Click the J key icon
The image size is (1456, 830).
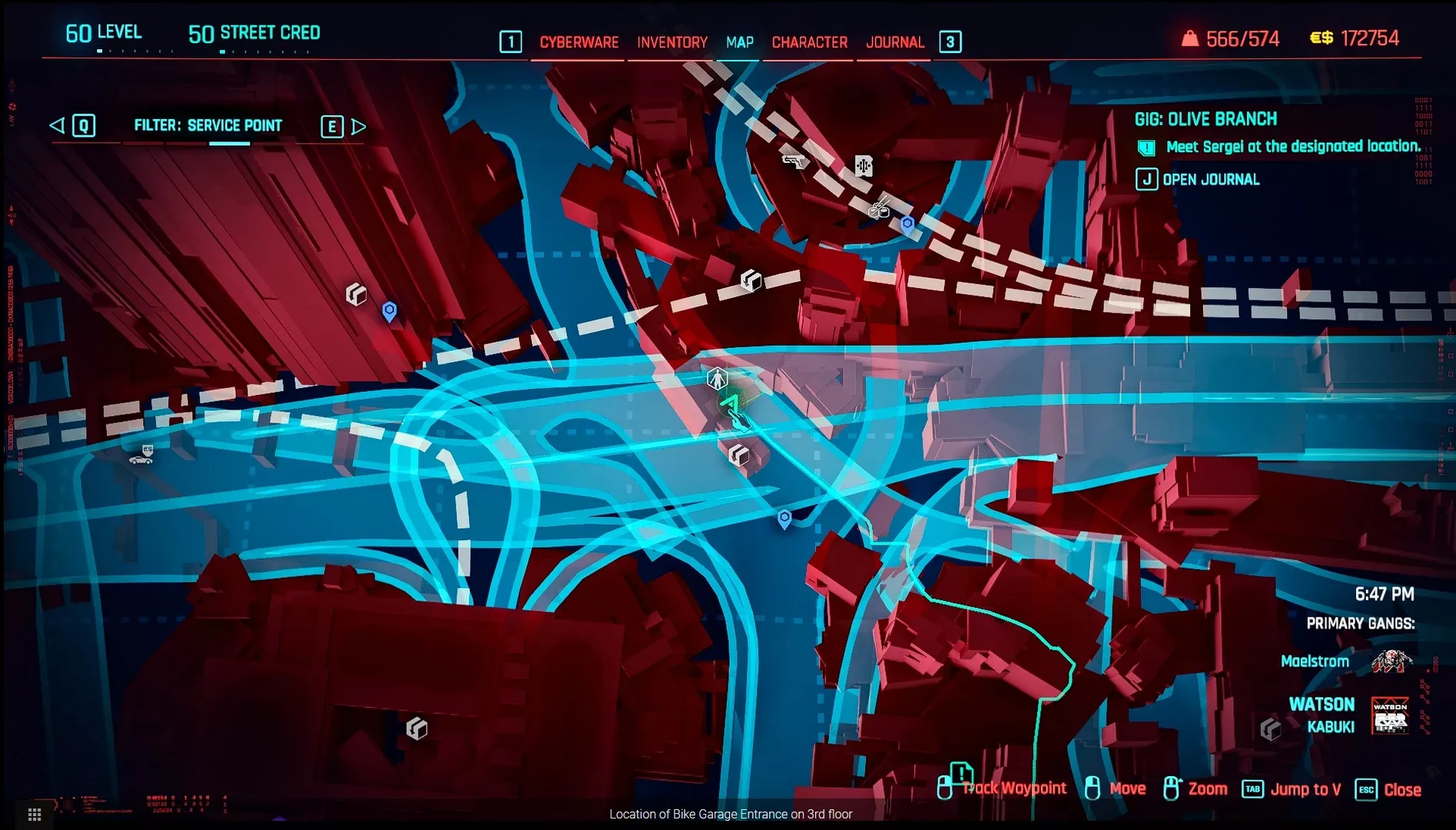[x=1146, y=180]
